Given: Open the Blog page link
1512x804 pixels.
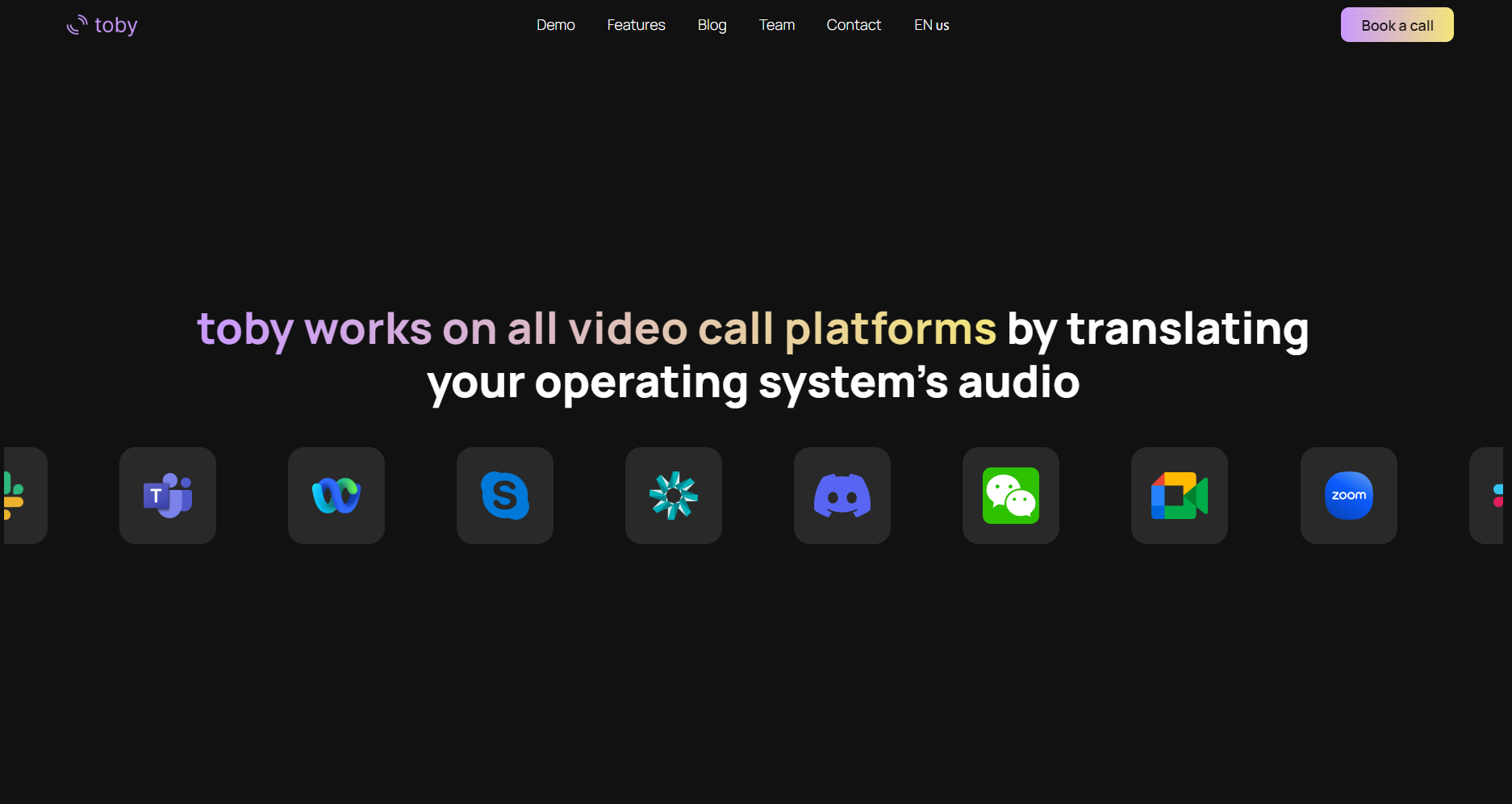Looking at the screenshot, I should point(712,25).
